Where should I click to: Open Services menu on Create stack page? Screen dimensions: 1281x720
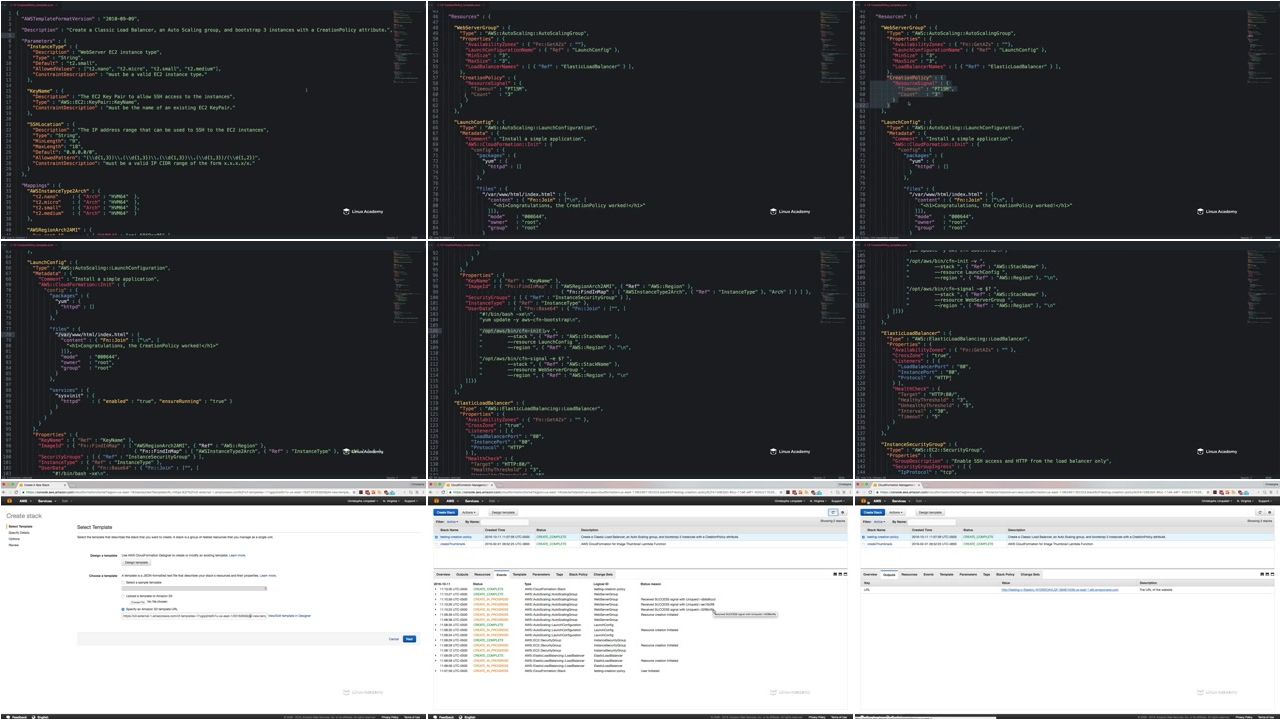(x=46, y=501)
